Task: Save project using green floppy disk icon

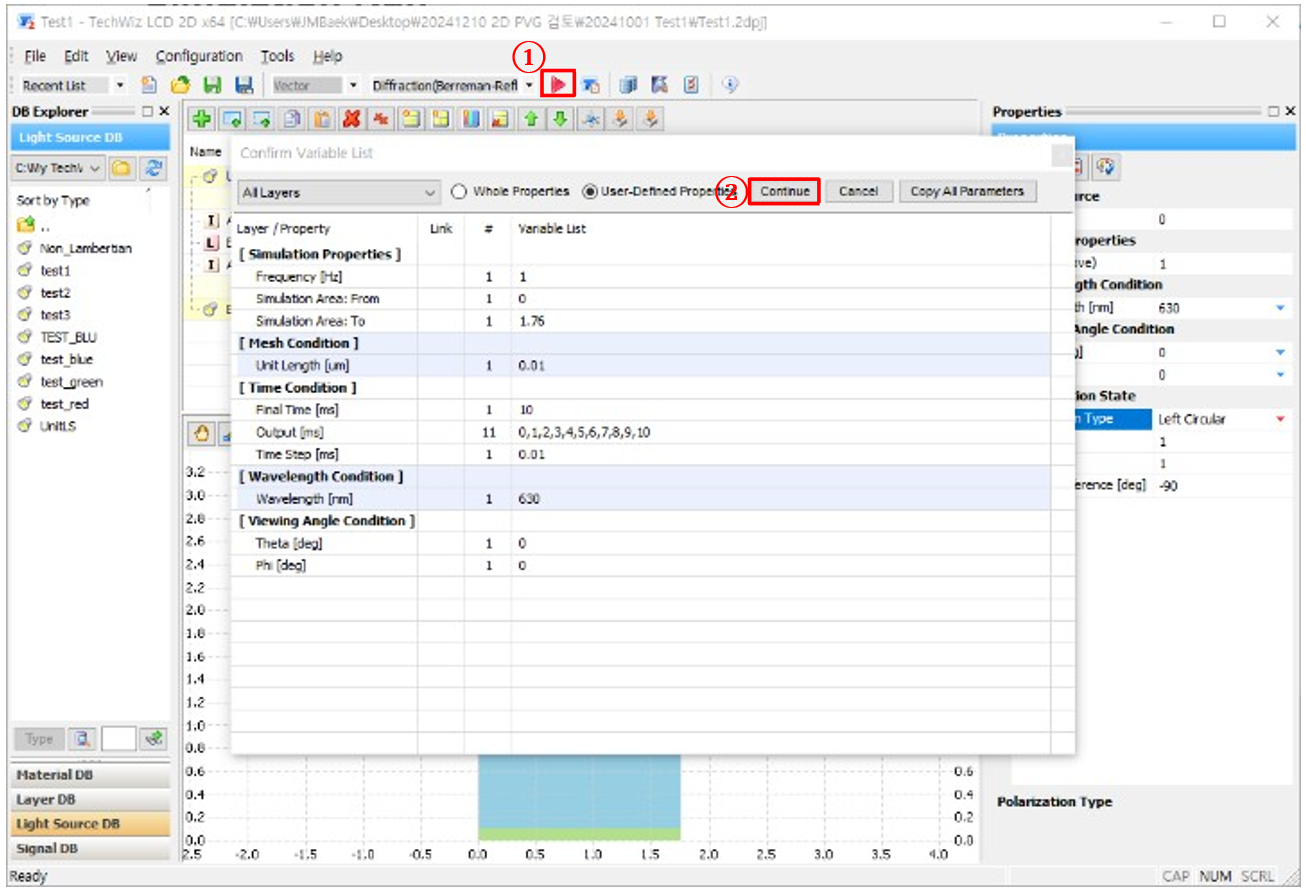Action: pos(212,86)
